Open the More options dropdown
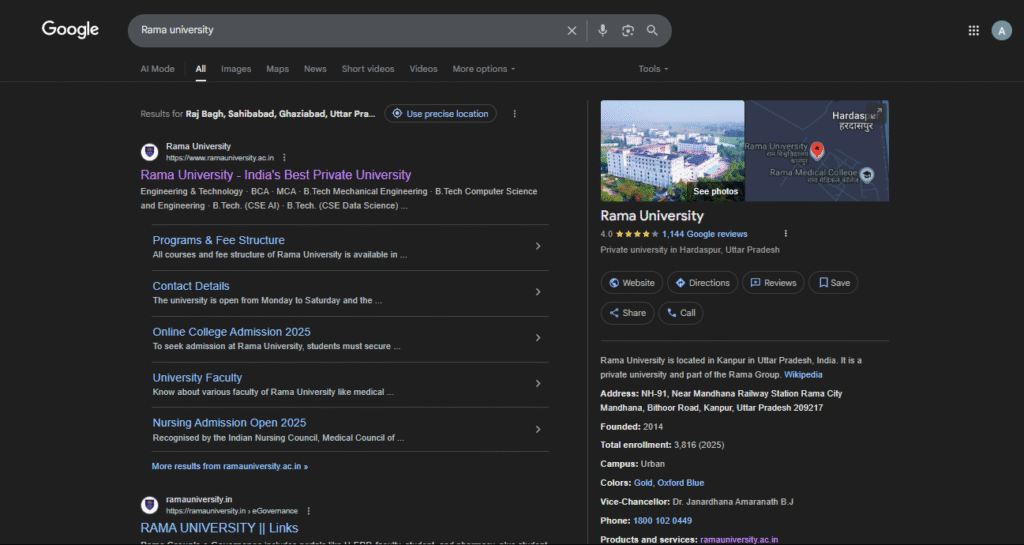This screenshot has height=545, width=1024. (483, 69)
